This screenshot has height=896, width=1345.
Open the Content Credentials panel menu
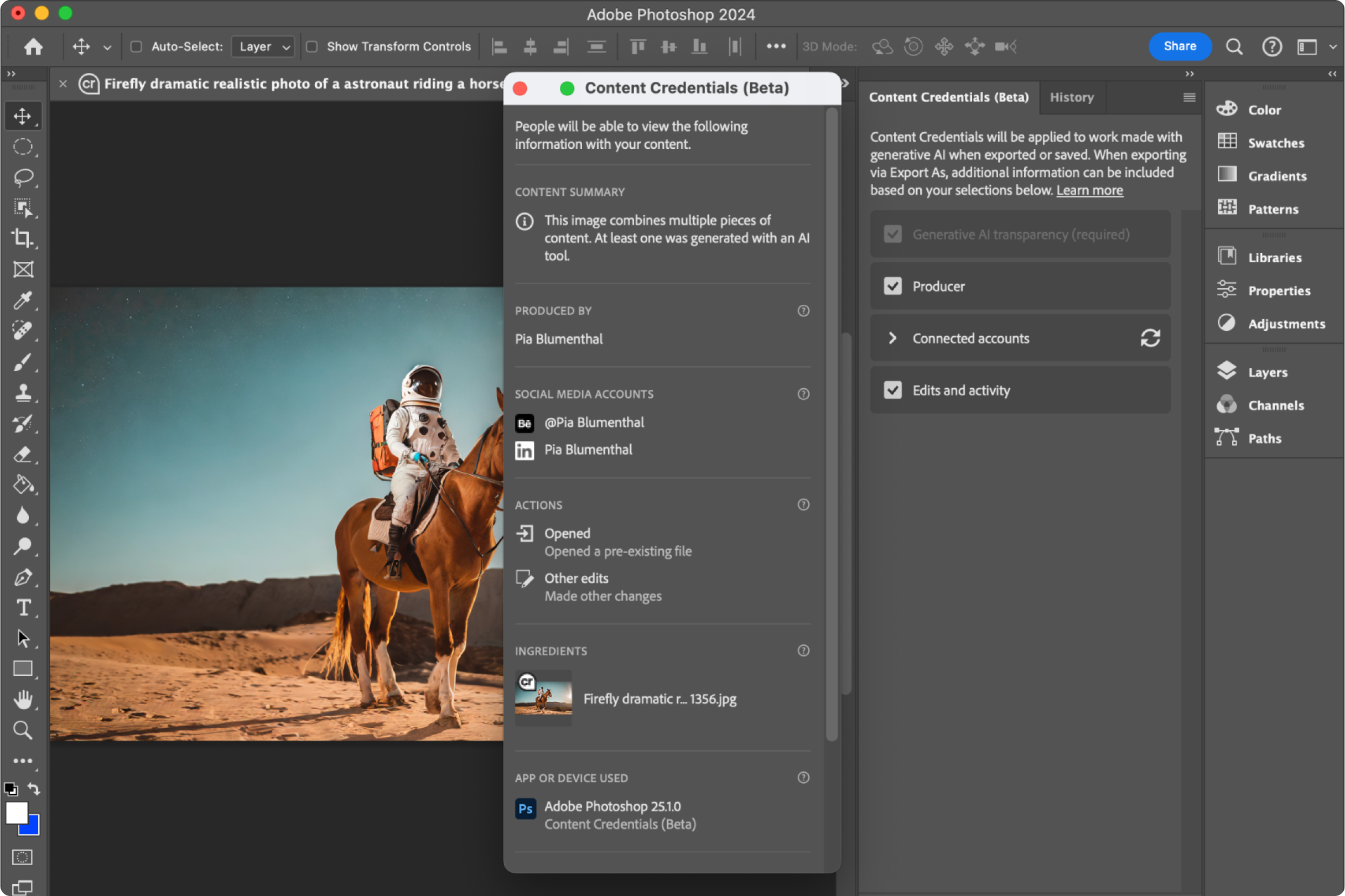[1189, 97]
